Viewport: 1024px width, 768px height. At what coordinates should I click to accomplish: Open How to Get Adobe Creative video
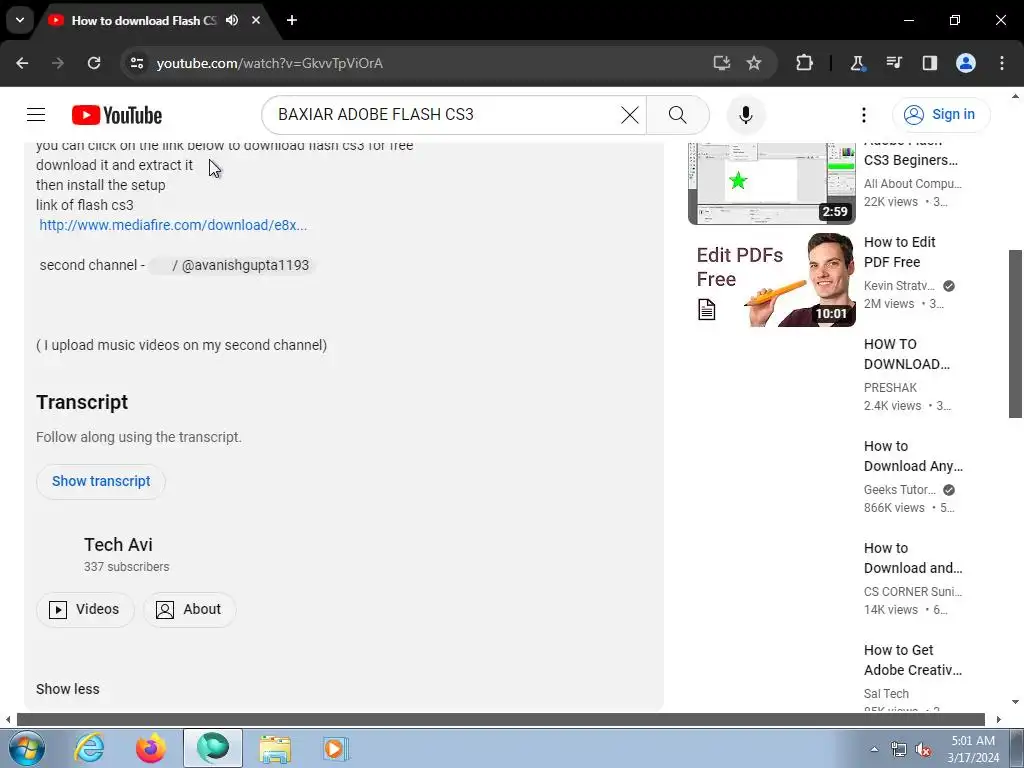click(913, 660)
